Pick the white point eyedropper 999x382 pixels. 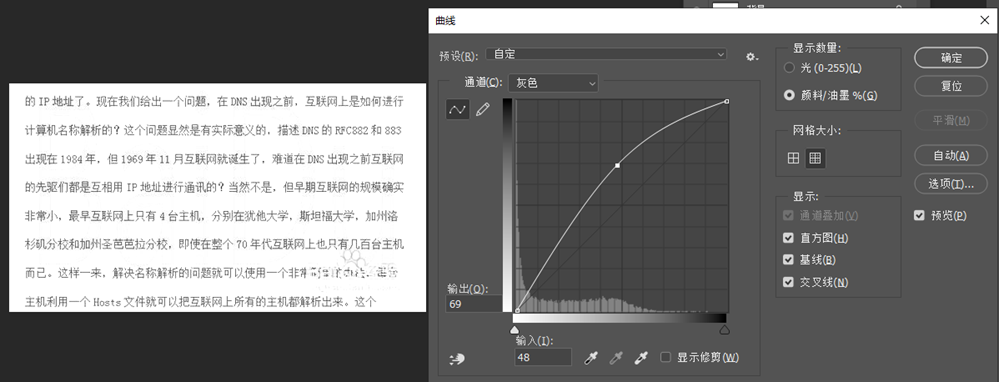click(x=640, y=358)
